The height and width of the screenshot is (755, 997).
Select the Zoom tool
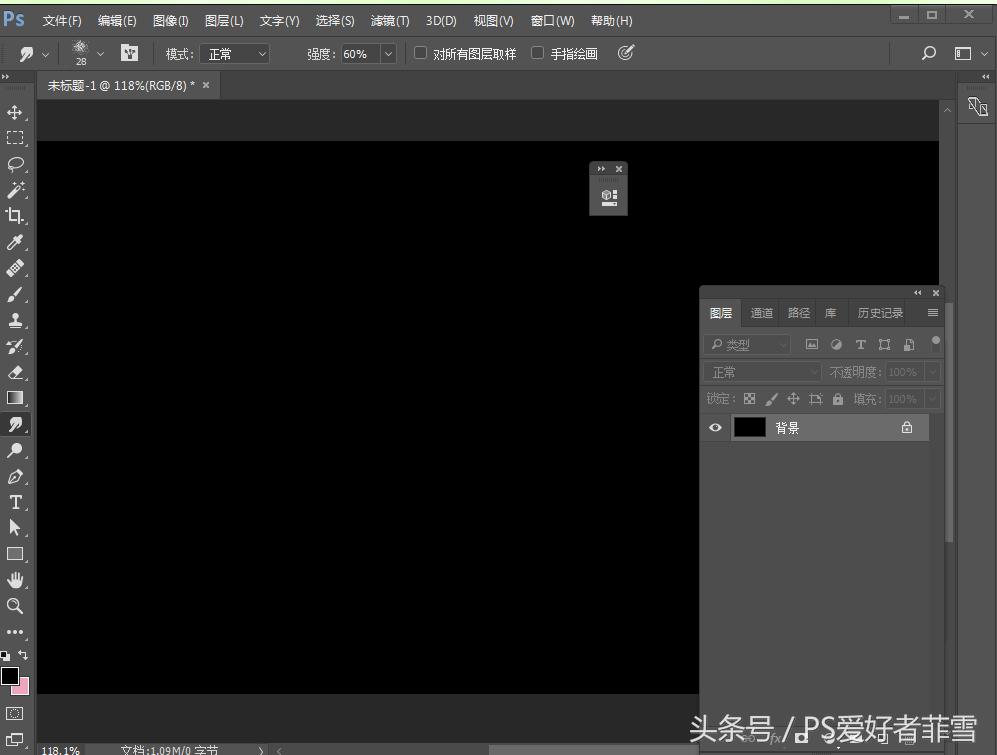point(14,606)
